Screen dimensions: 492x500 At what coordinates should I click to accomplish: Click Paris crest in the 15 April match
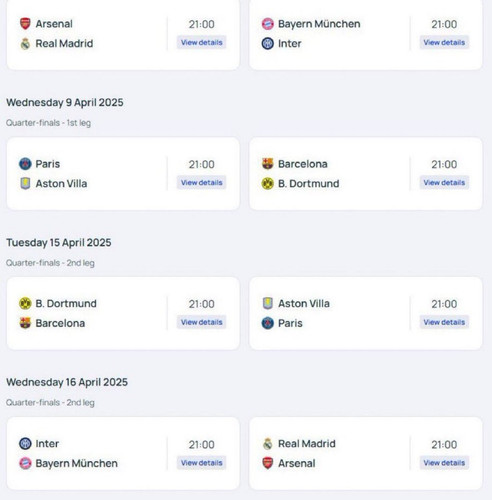point(268,323)
